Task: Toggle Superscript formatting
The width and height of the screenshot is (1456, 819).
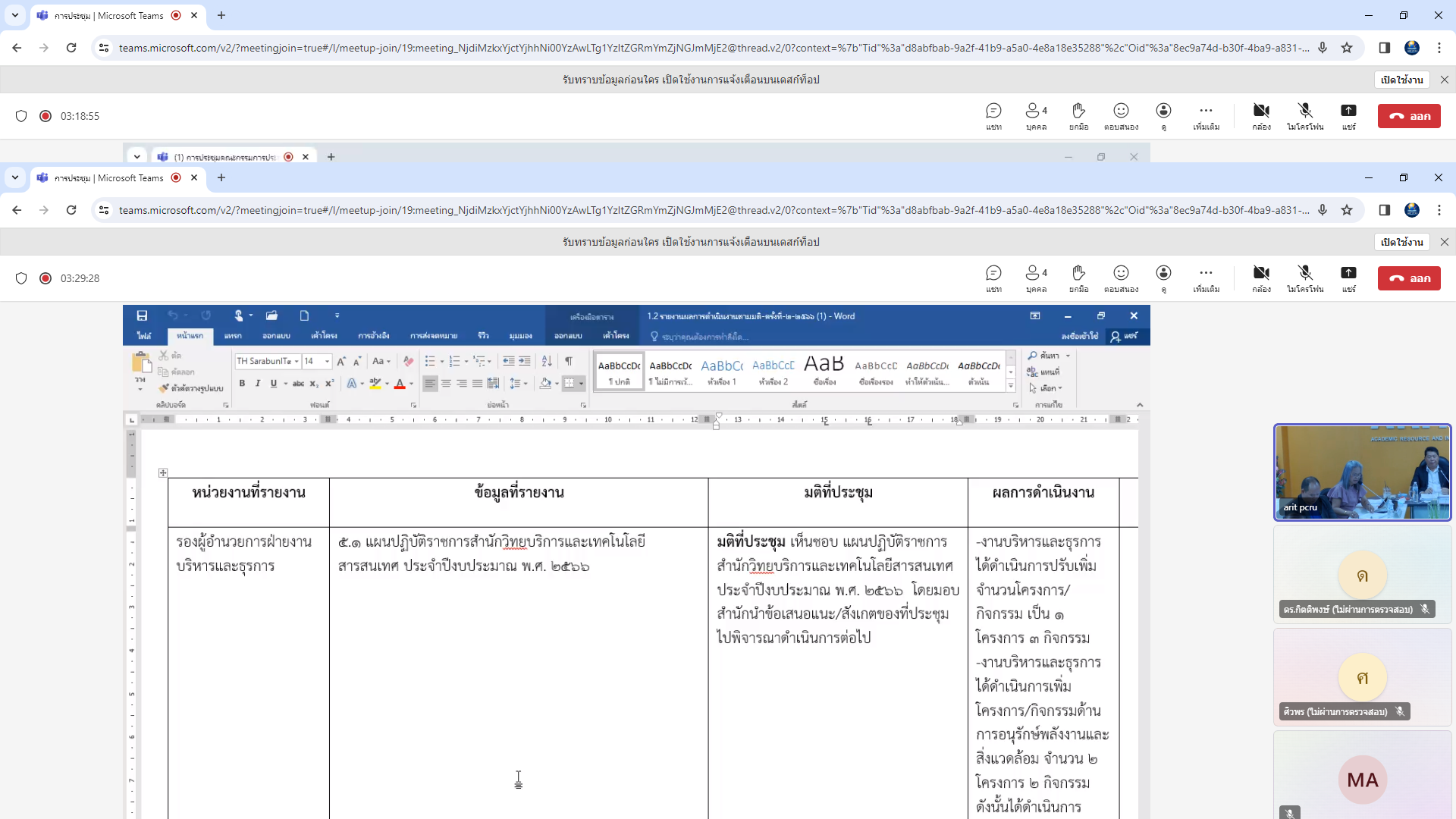Action: coord(330,384)
